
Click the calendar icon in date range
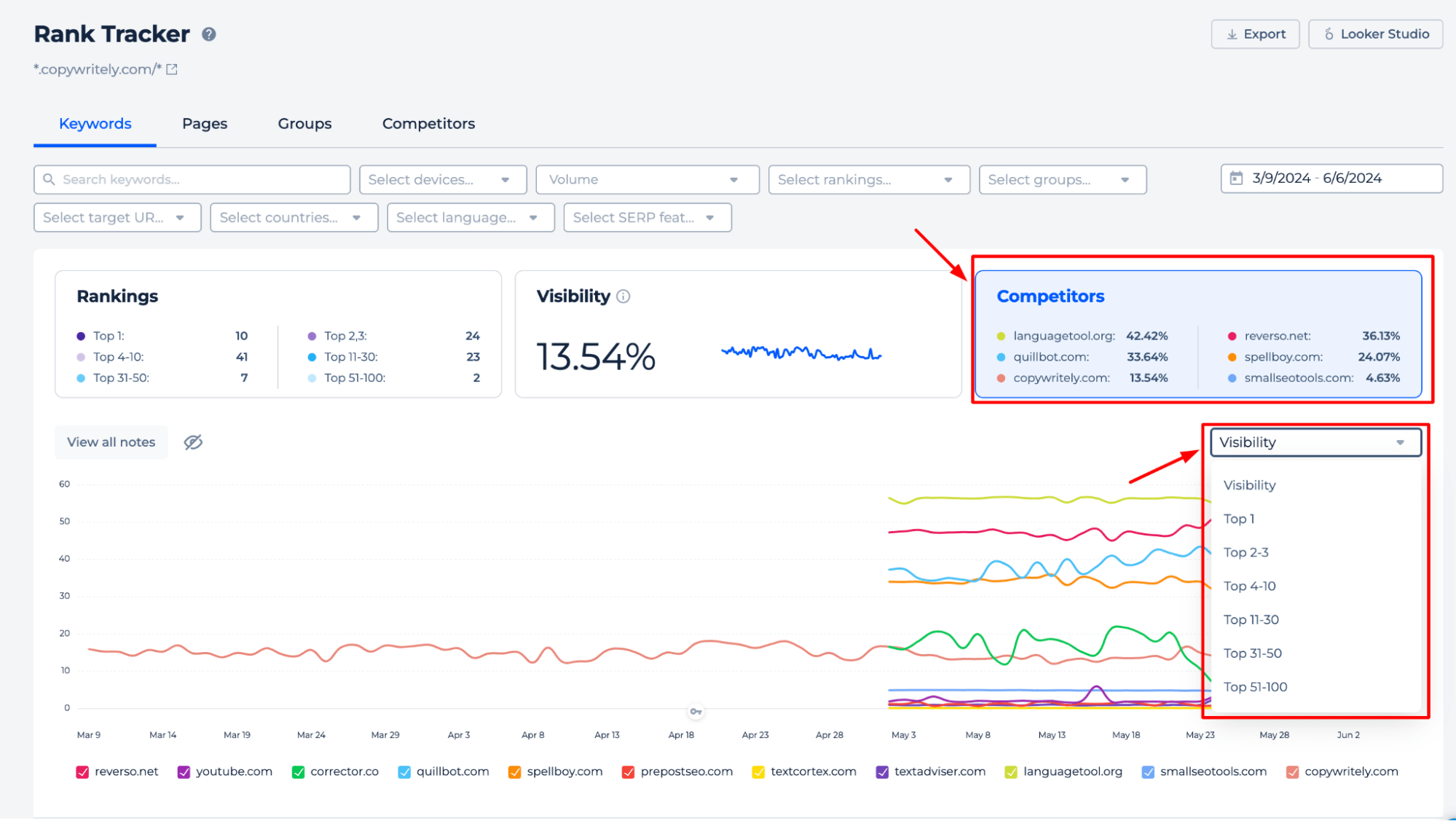(x=1236, y=178)
